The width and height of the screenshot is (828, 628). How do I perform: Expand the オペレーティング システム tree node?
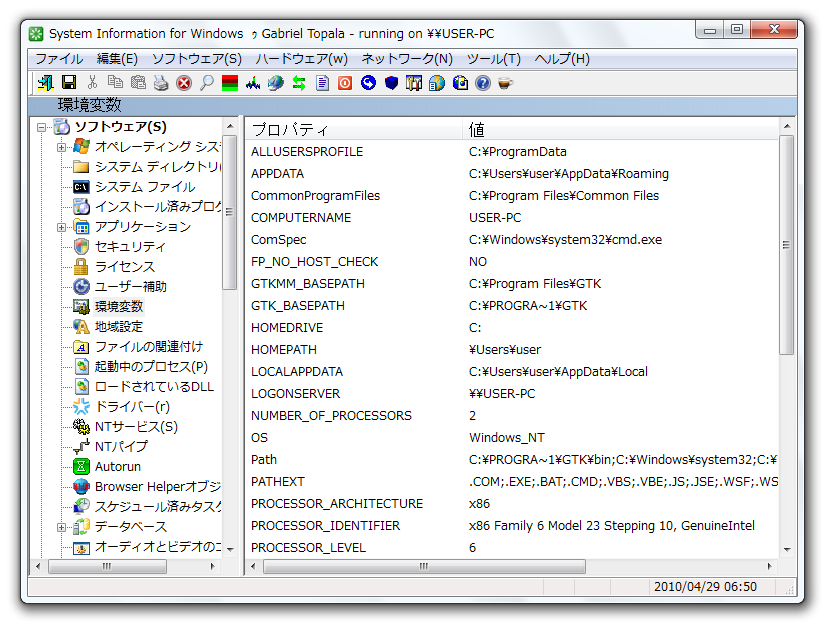(x=61, y=147)
